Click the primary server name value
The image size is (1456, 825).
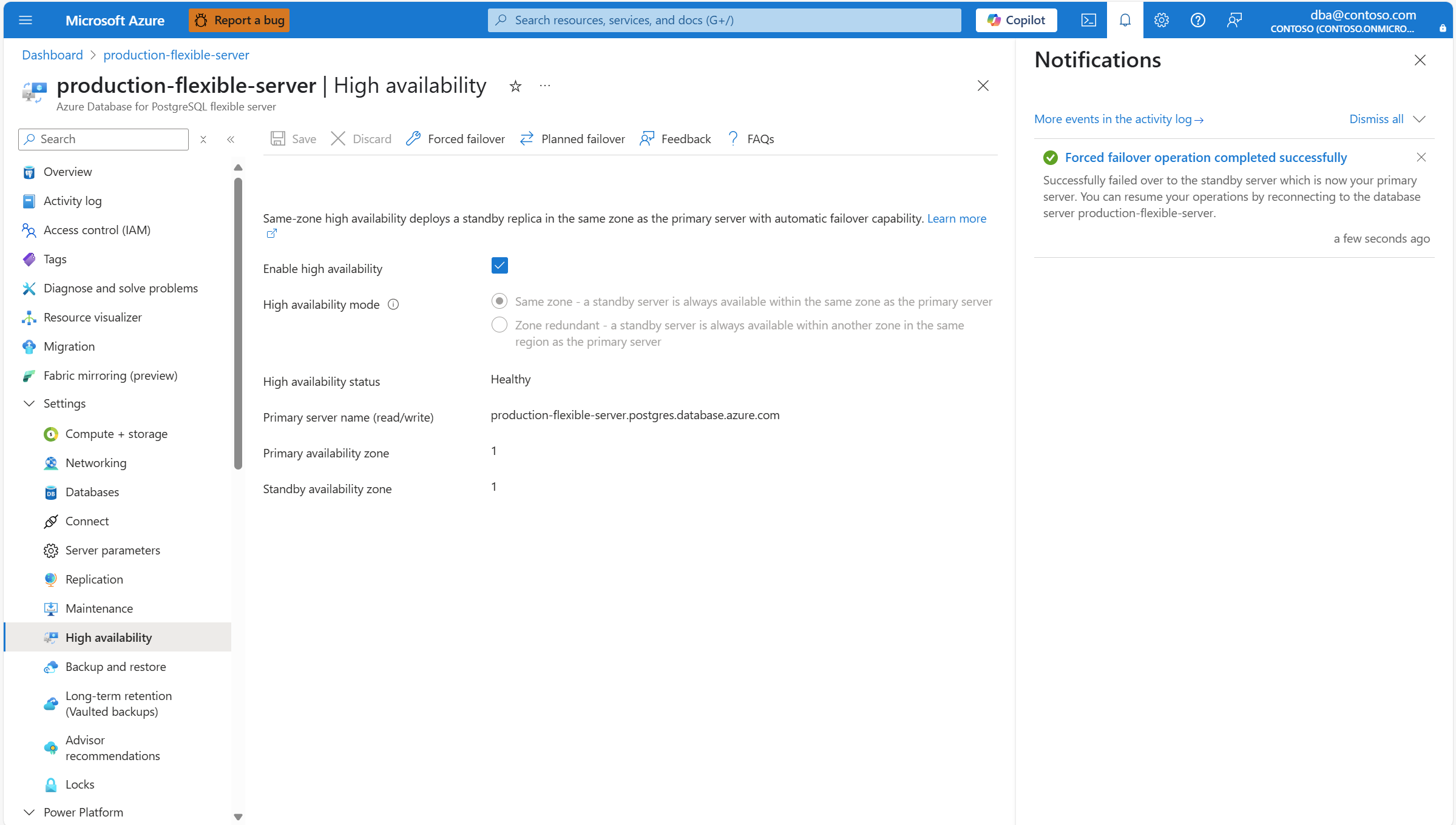(635, 415)
